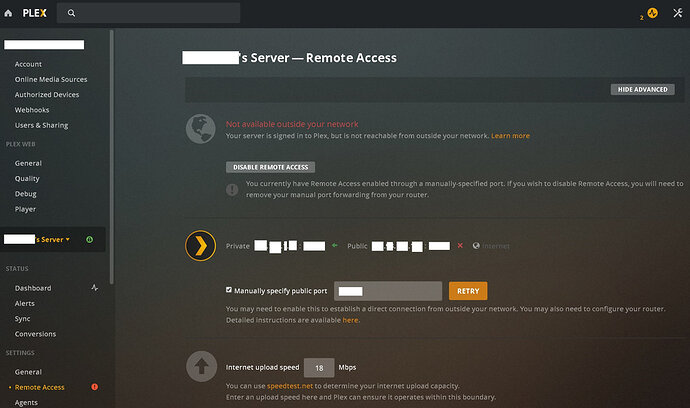Click the exclamation warning icon
This screenshot has height=408, width=690.
tap(232, 190)
